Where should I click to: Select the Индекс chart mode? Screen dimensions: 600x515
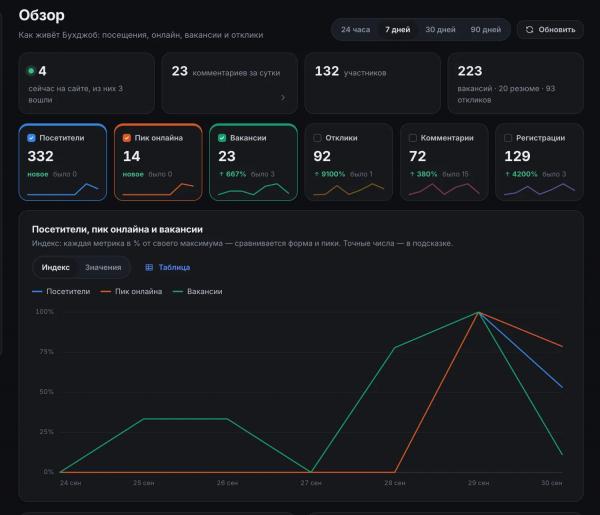coord(55,267)
